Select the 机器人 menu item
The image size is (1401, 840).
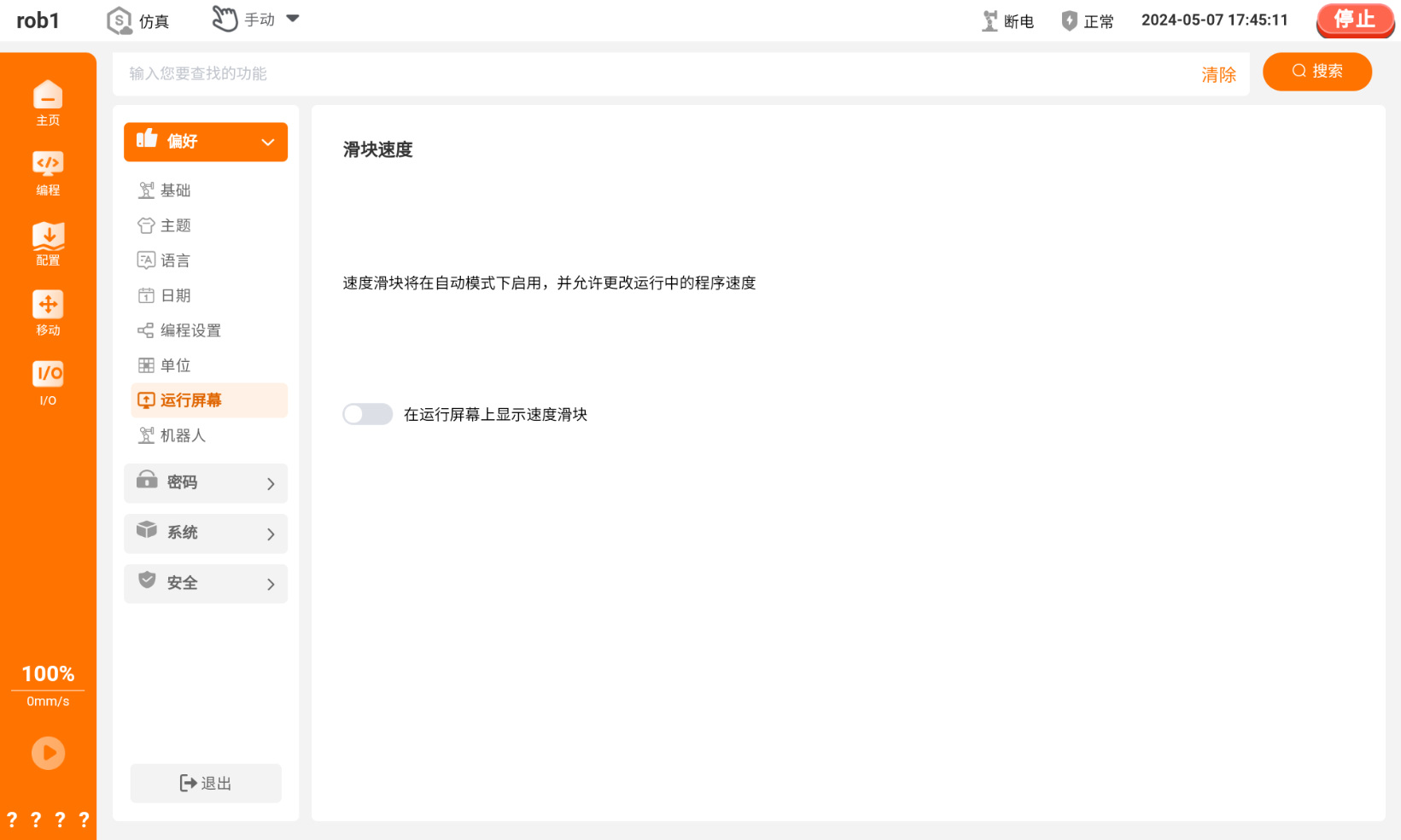[209, 435]
